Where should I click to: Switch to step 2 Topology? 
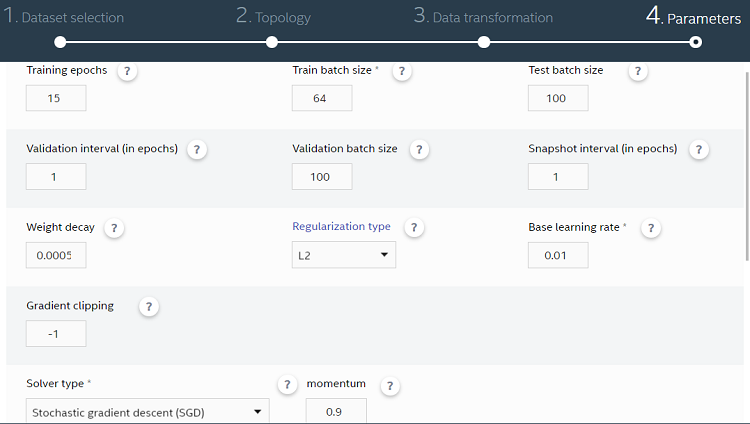point(273,17)
